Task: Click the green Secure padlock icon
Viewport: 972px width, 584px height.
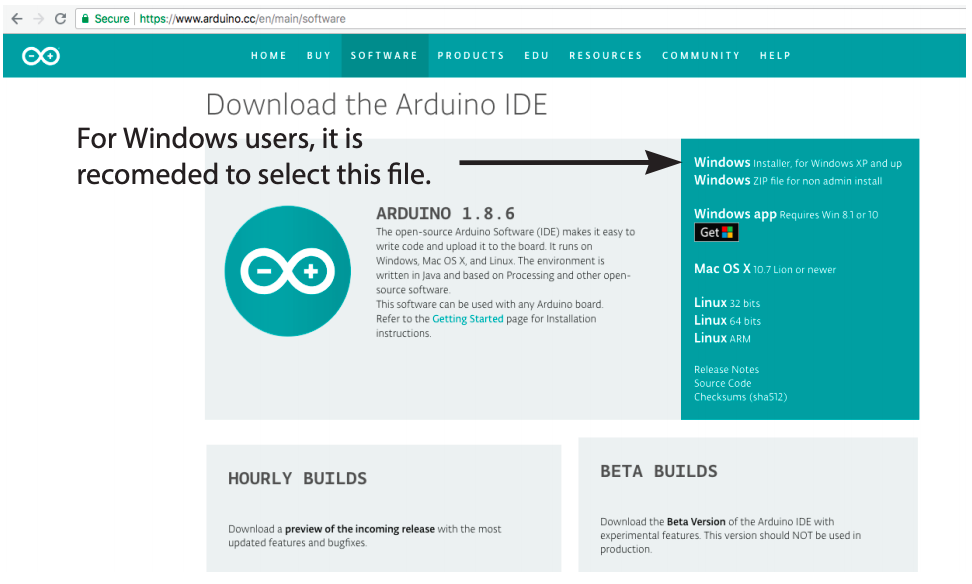Action: [86, 19]
